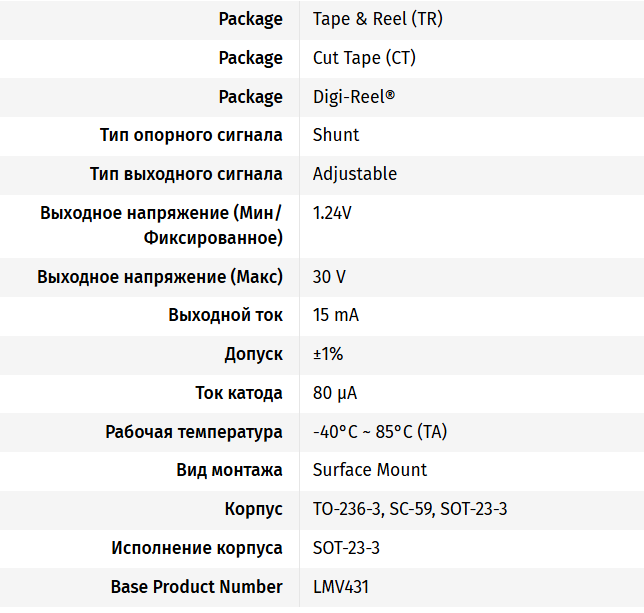Click the 'Выходное напряжение (Макс)' label
This screenshot has height=613, width=644.
tap(160, 277)
